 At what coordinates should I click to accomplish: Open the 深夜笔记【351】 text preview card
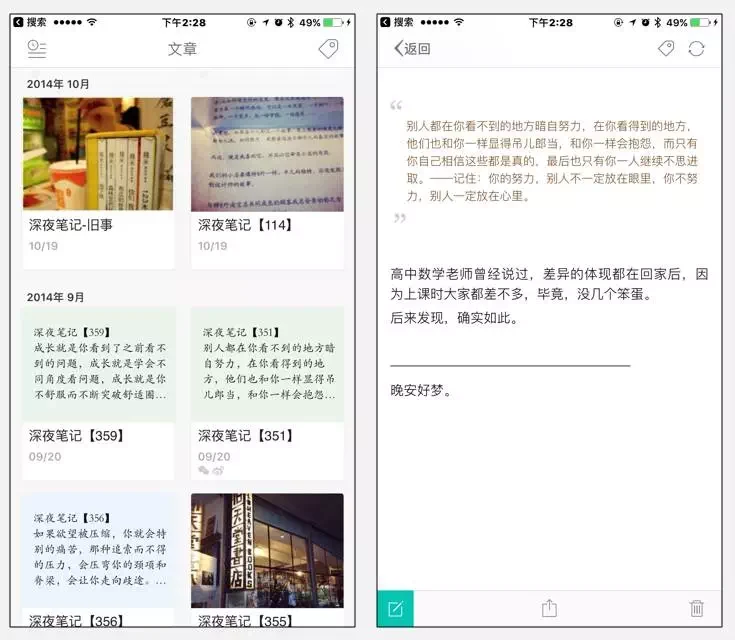click(267, 364)
